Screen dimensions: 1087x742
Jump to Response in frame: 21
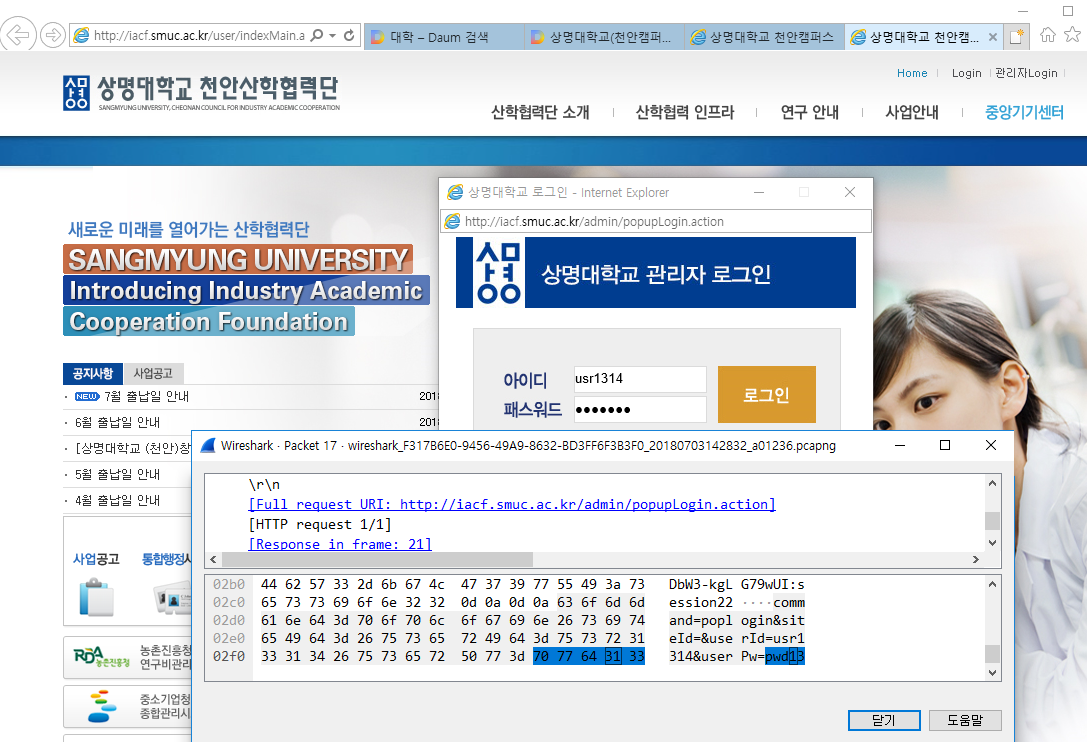[340, 544]
